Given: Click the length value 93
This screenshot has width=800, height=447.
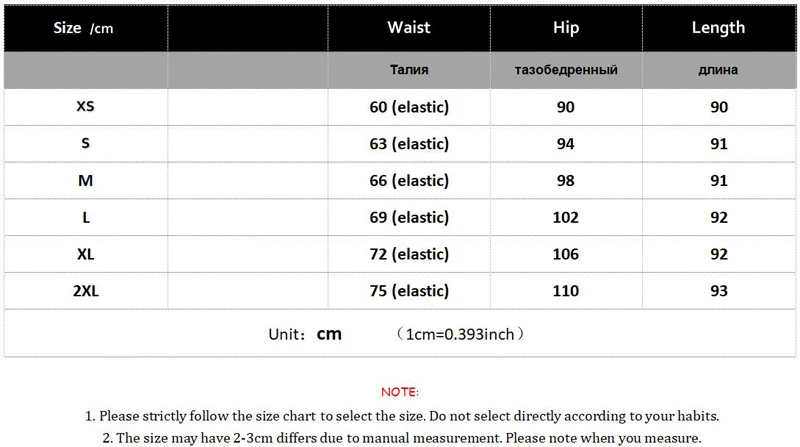Looking at the screenshot, I should coord(719,291).
